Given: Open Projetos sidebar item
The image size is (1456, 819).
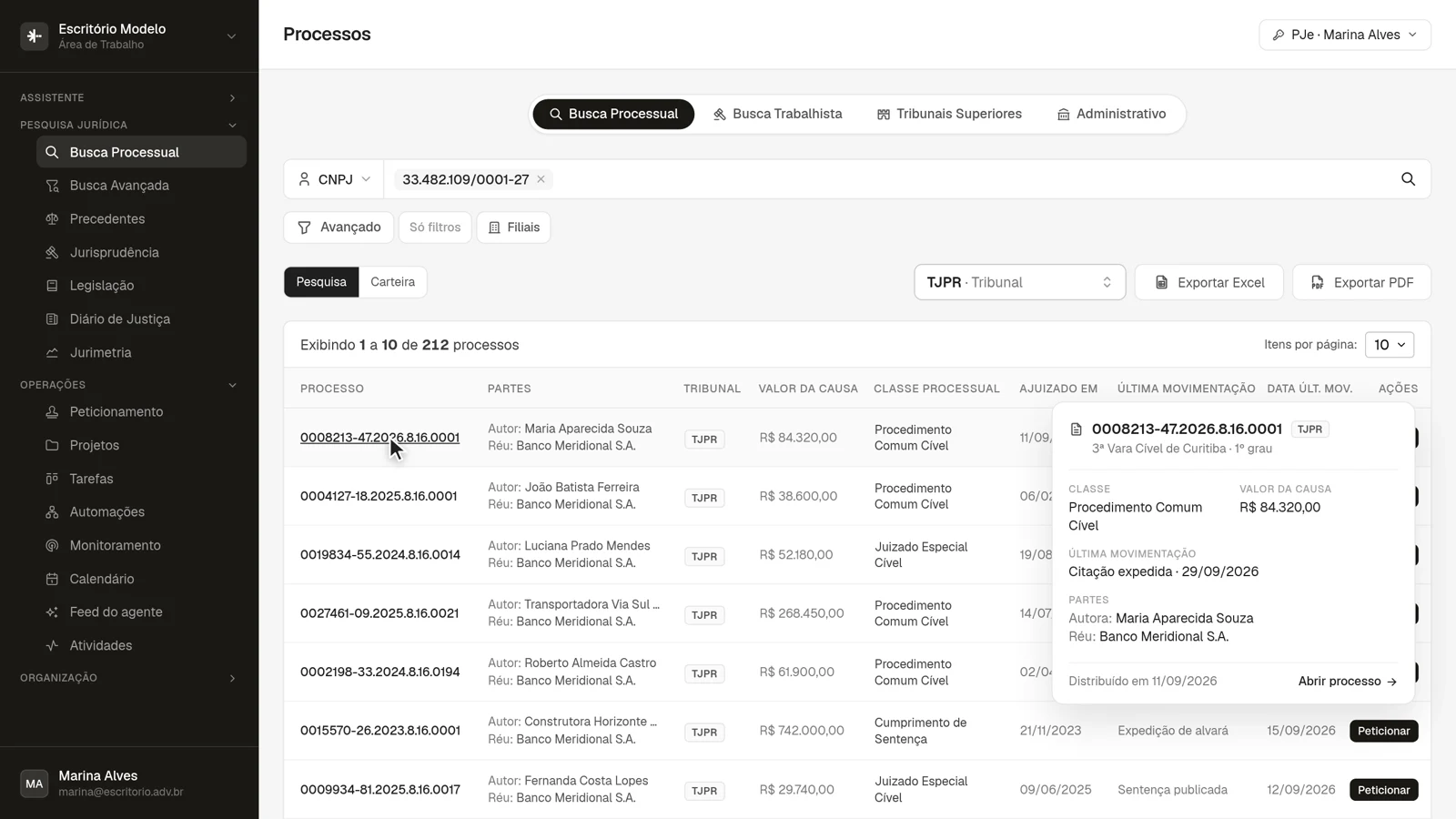Looking at the screenshot, I should (x=141, y=445).
